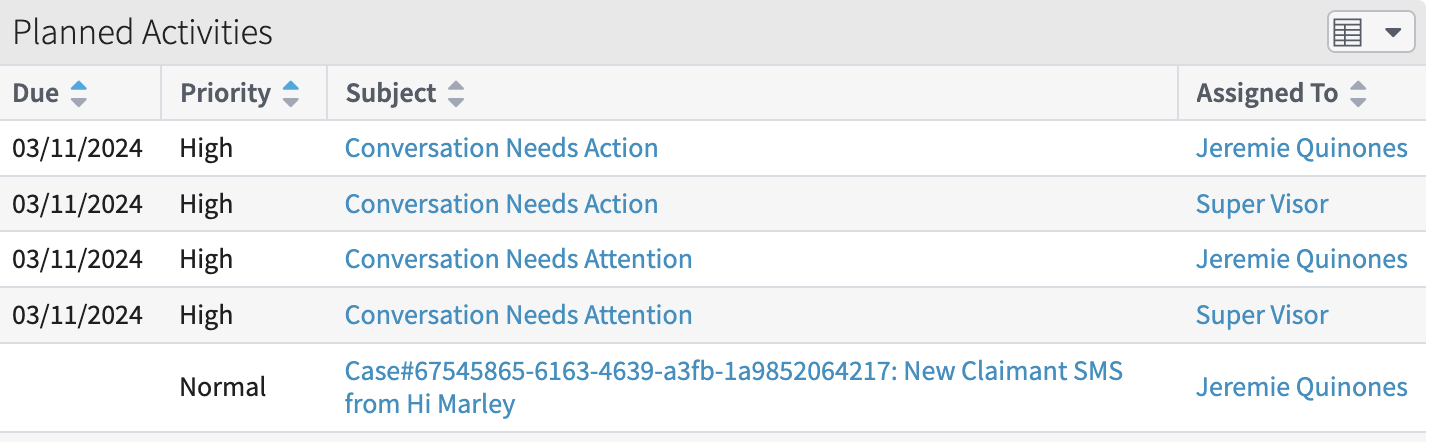The height and width of the screenshot is (442, 1432).
Task: Open the New Claimant SMS from Hi Marley case
Action: tap(733, 387)
